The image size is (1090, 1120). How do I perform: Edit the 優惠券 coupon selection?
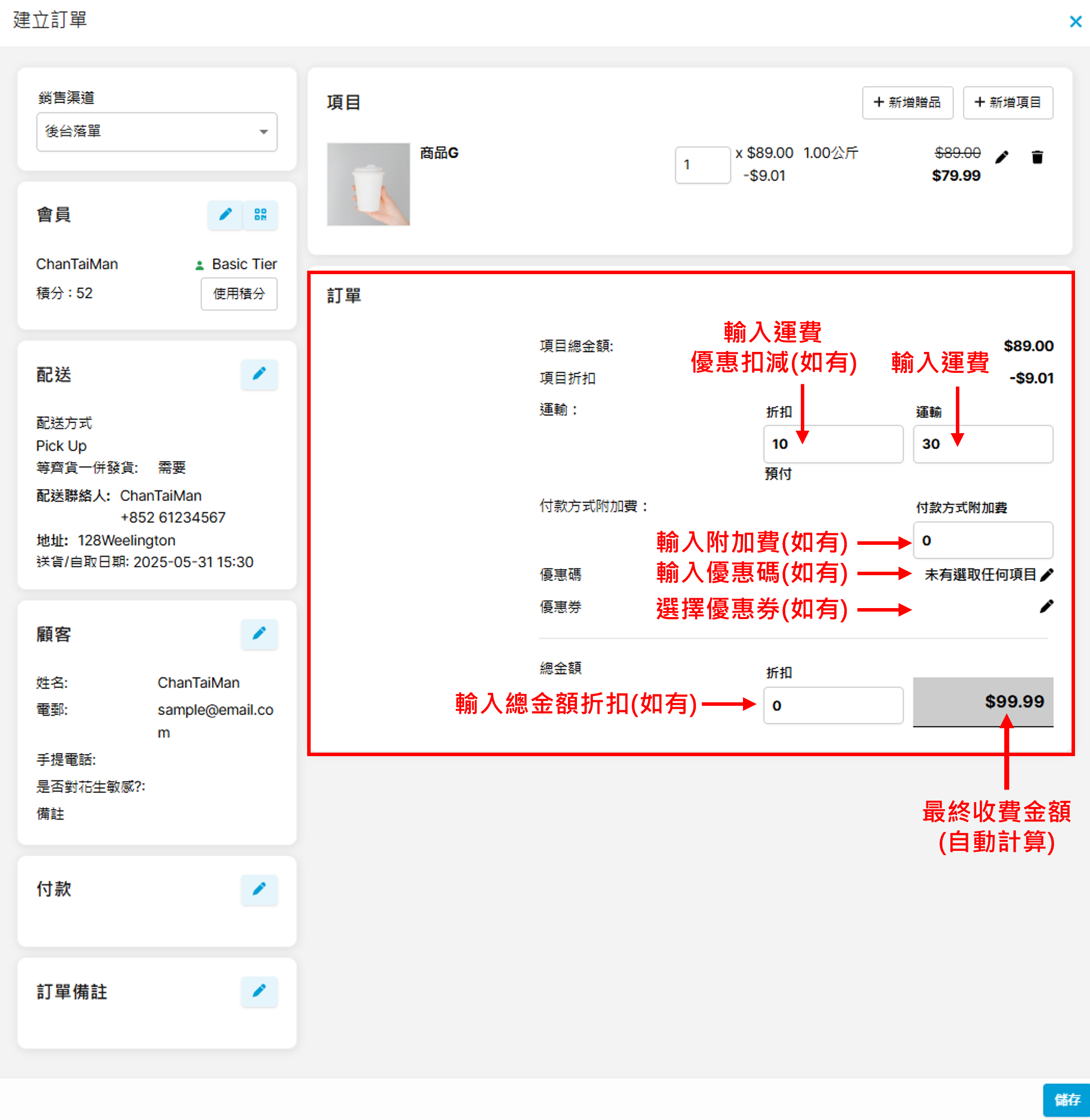pyautogui.click(x=1047, y=607)
